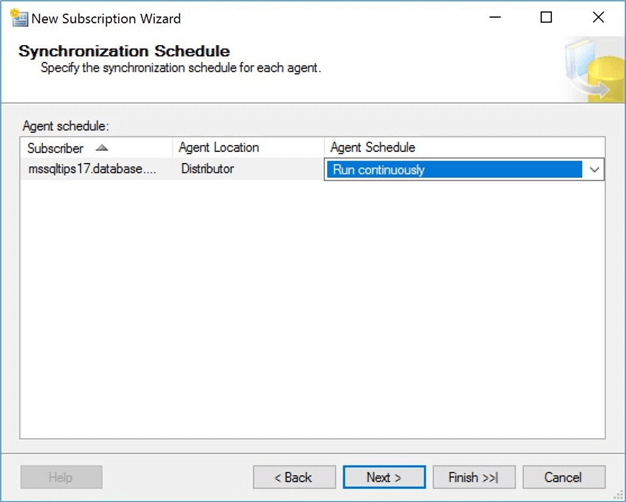Click the wizard icon in the title bar
Screen dimensions: 626x502
tap(18, 18)
